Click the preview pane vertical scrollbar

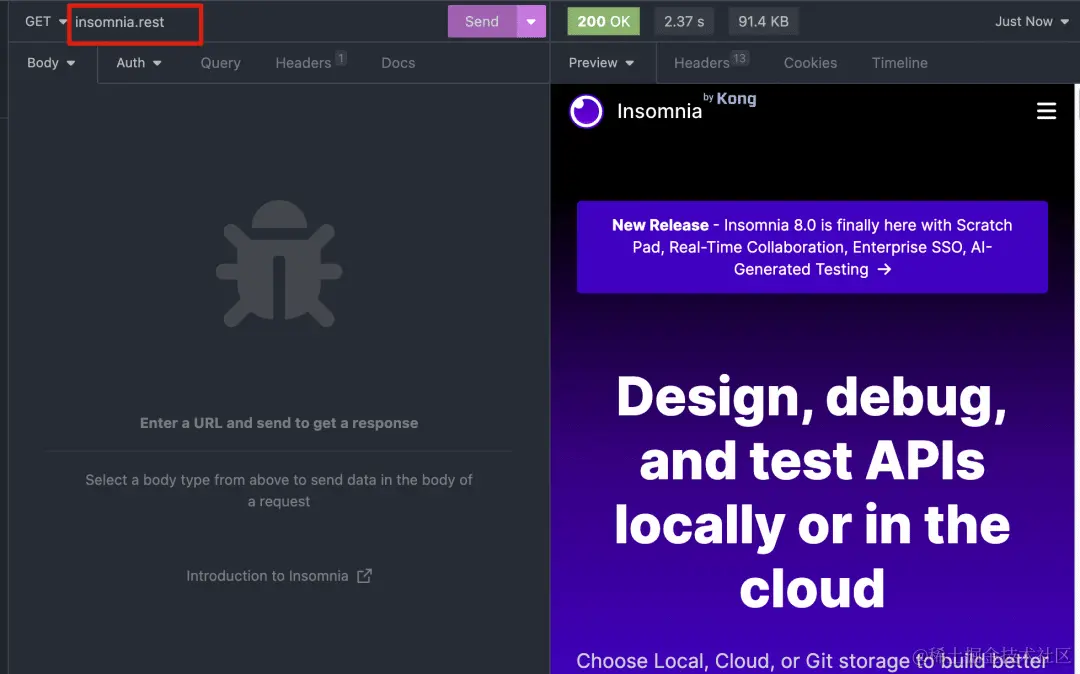pyautogui.click(x=1076, y=379)
